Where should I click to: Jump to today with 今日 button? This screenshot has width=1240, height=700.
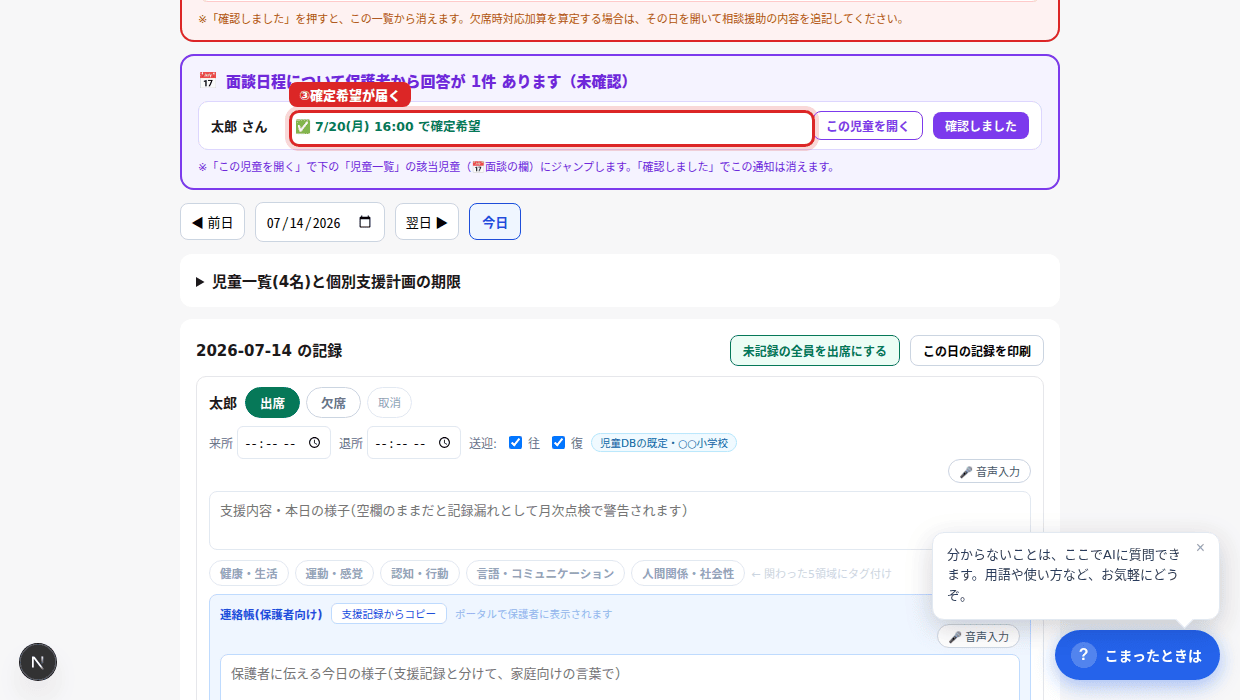495,222
